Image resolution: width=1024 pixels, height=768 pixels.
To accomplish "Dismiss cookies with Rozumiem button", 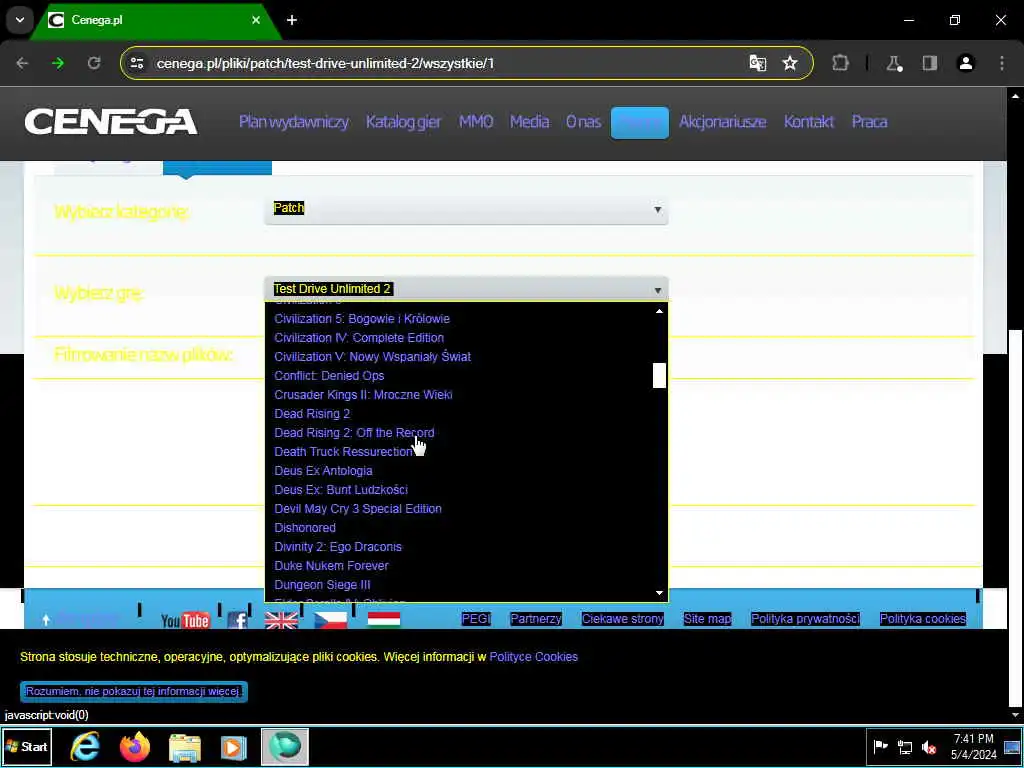I will coord(134,692).
